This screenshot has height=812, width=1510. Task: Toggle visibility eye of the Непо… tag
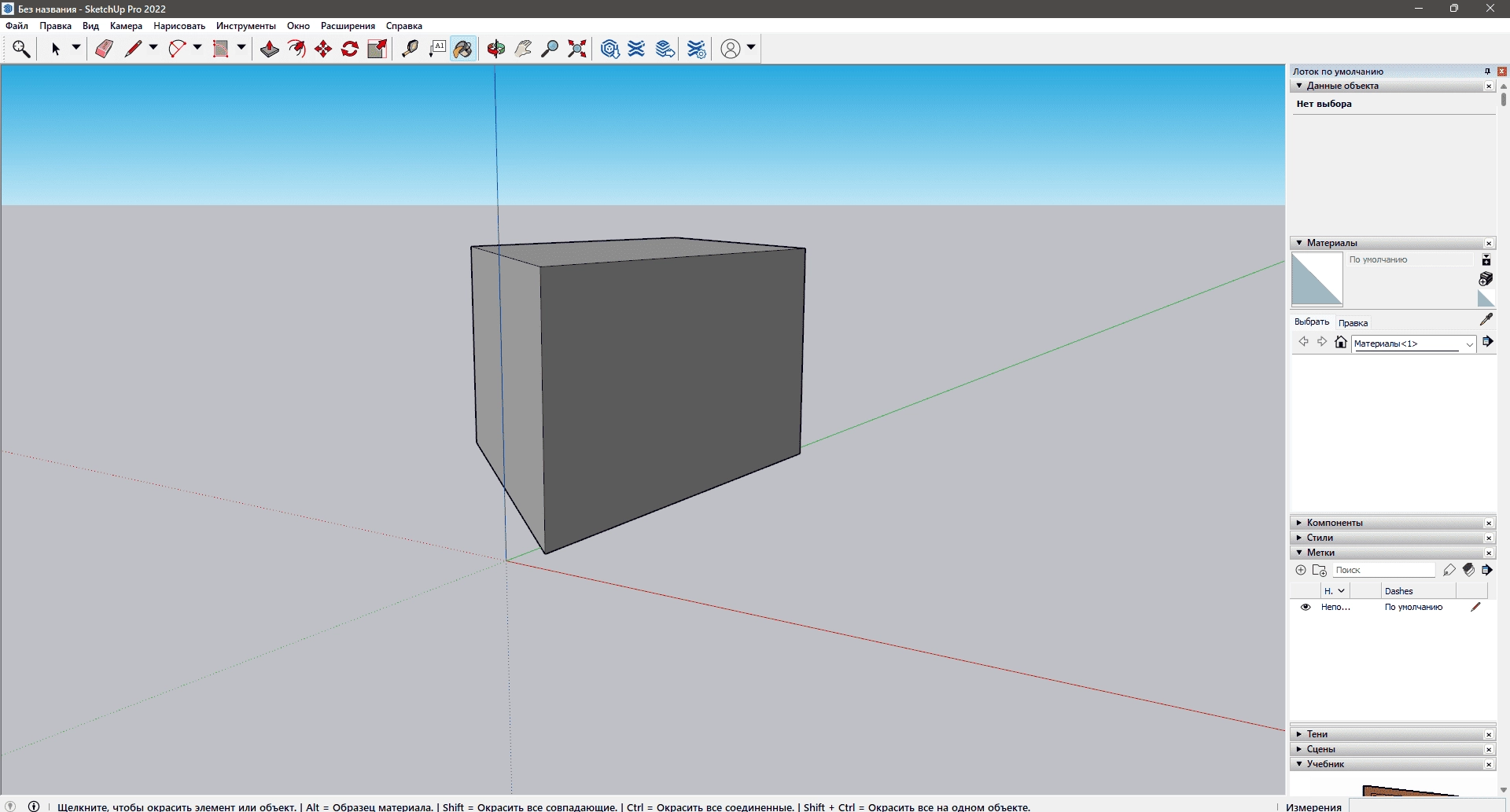(x=1306, y=607)
